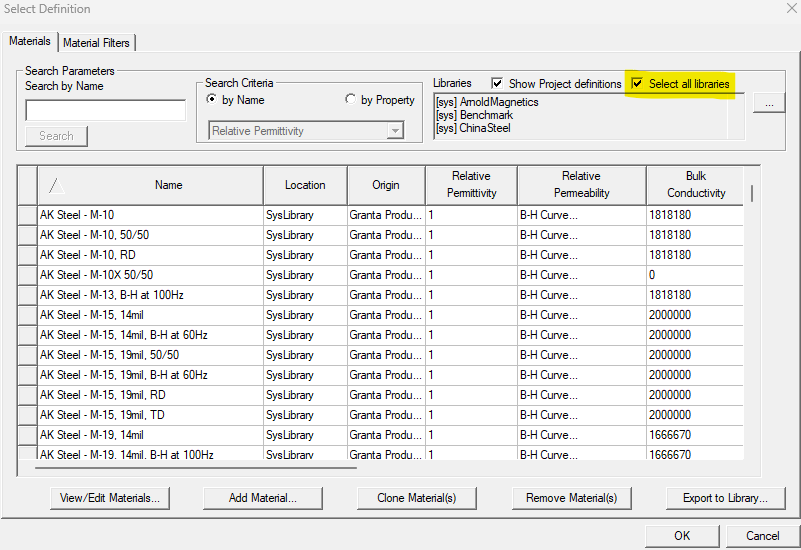The width and height of the screenshot is (801, 550).
Task: Toggle the Show Project definitions checkbox
Action: click(x=497, y=84)
